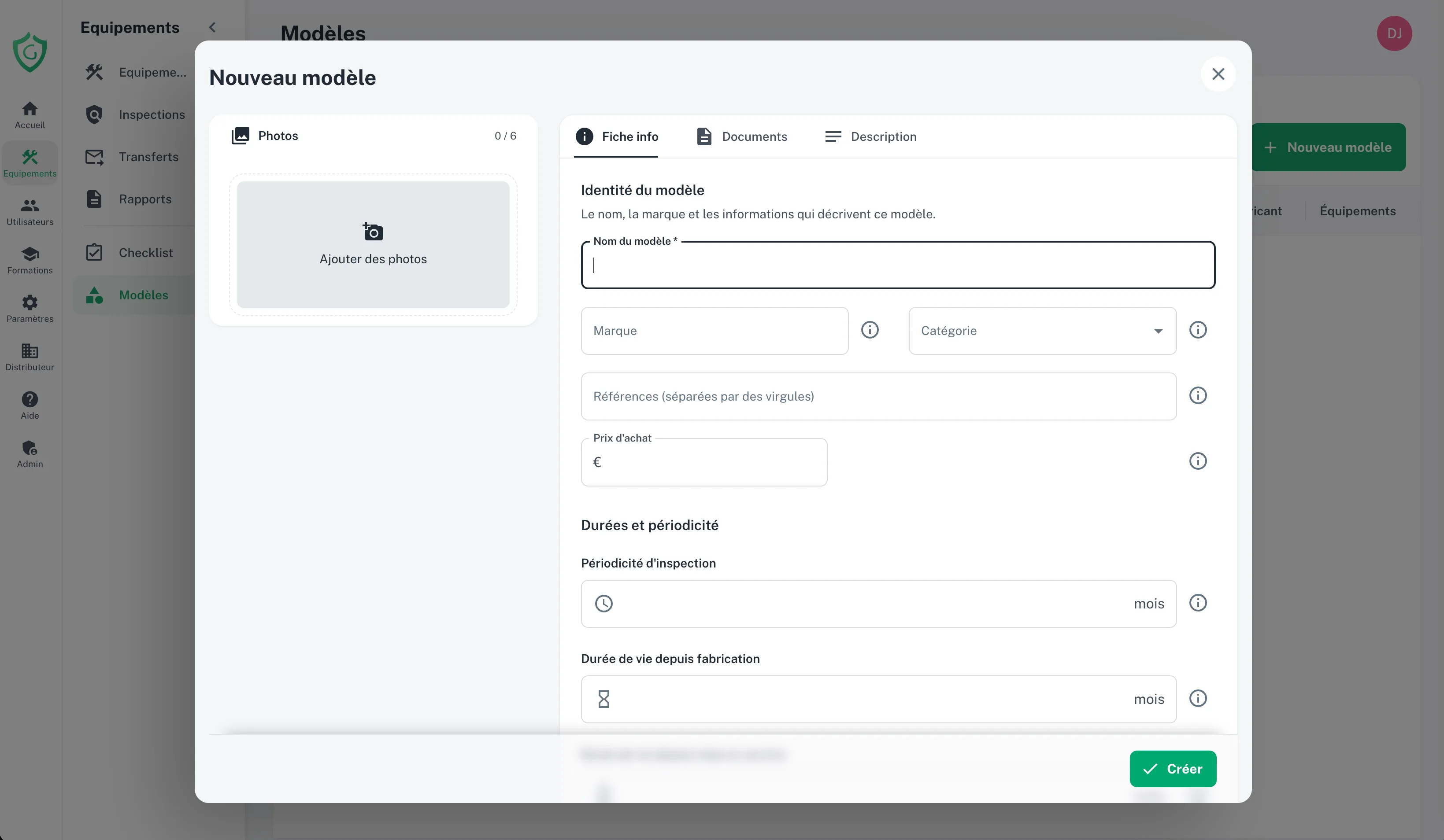Viewport: 1444px width, 840px height.
Task: Open Distributeur from the sidebar
Action: tap(30, 357)
